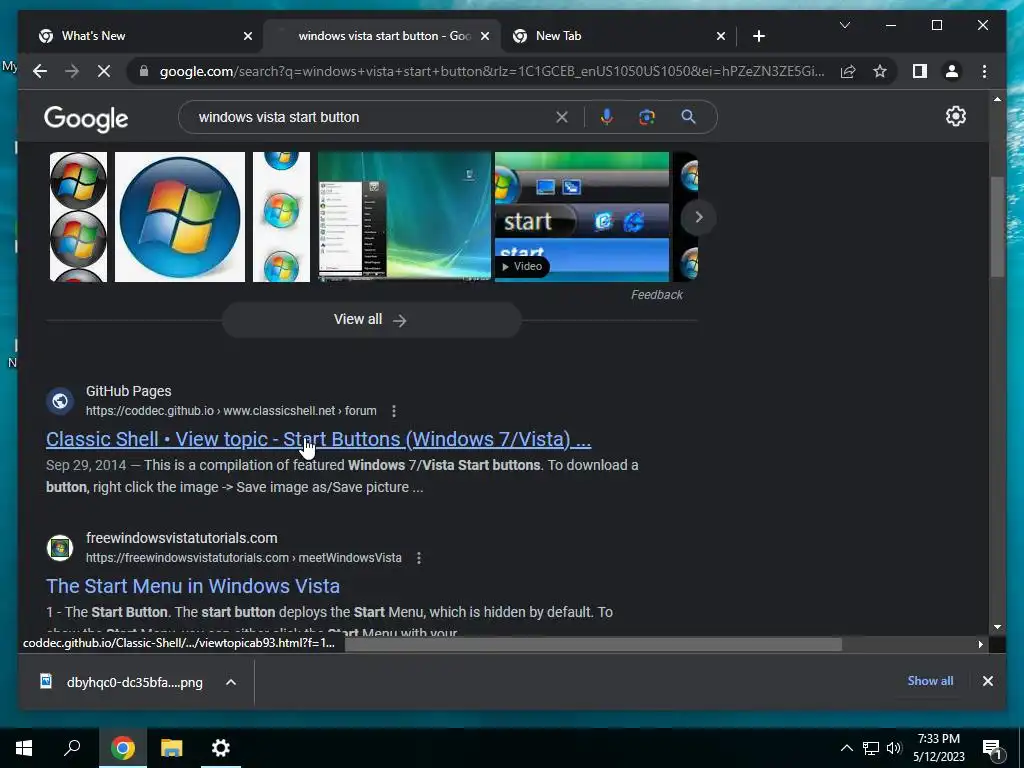Click the forward navigation arrow
The width and height of the screenshot is (1024, 768).
72,71
